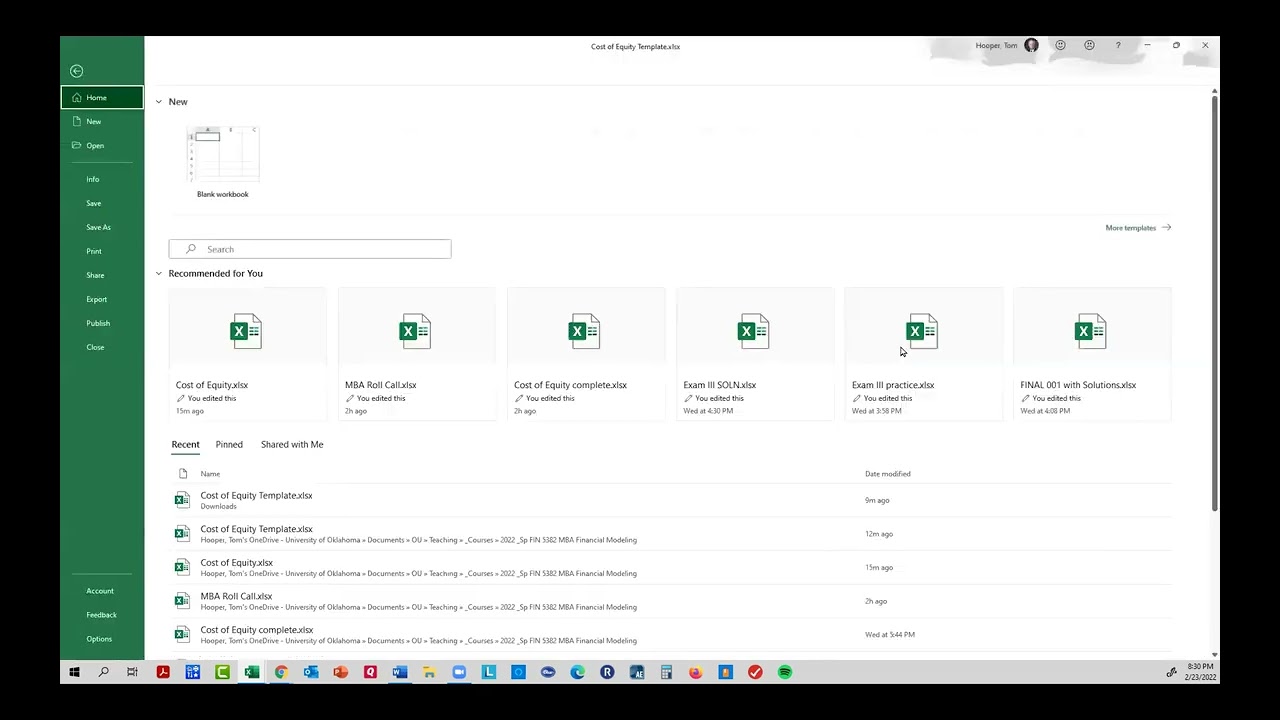
Task: Open FINAL 001 with Solutions.xlsx card
Action: click(1092, 353)
